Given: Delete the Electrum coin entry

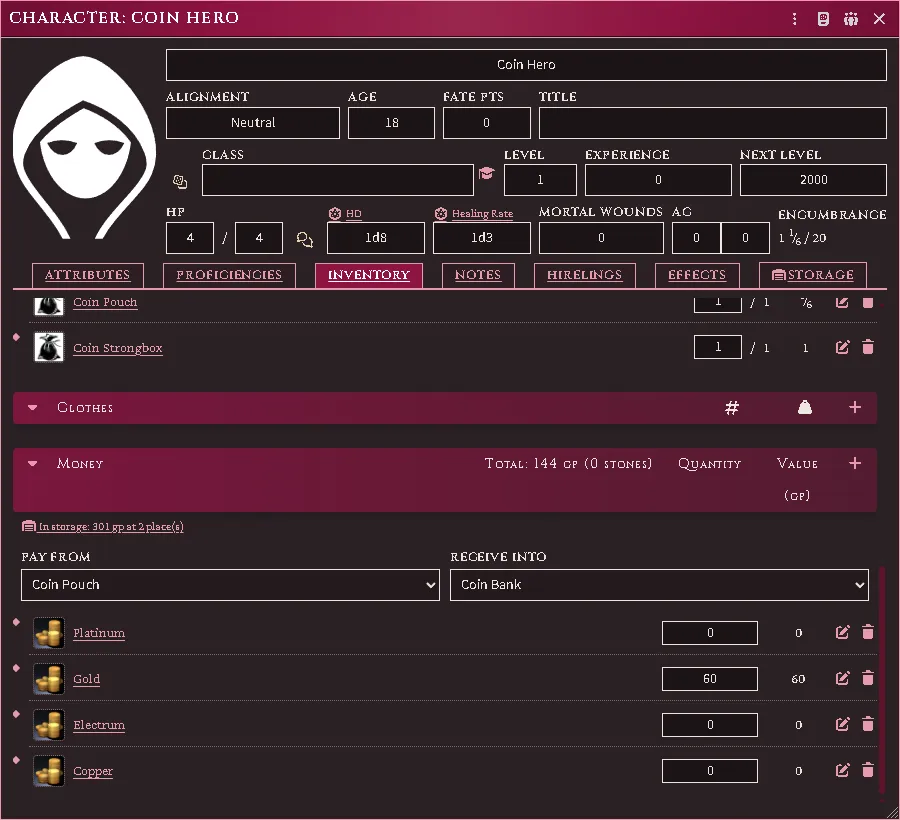Looking at the screenshot, I should 868,724.
